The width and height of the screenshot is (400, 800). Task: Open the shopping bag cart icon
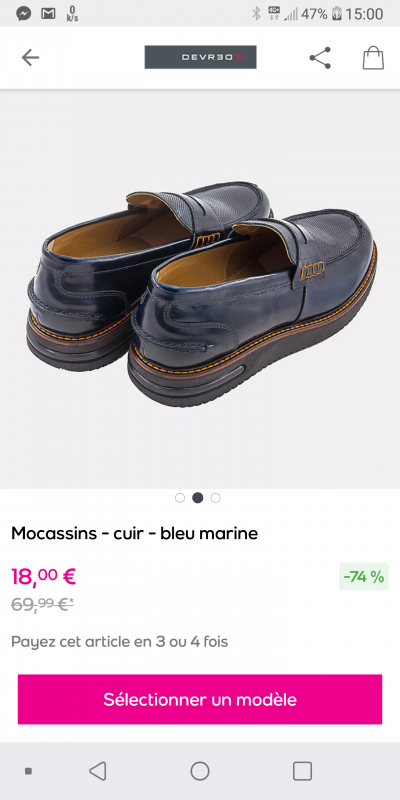(373, 58)
